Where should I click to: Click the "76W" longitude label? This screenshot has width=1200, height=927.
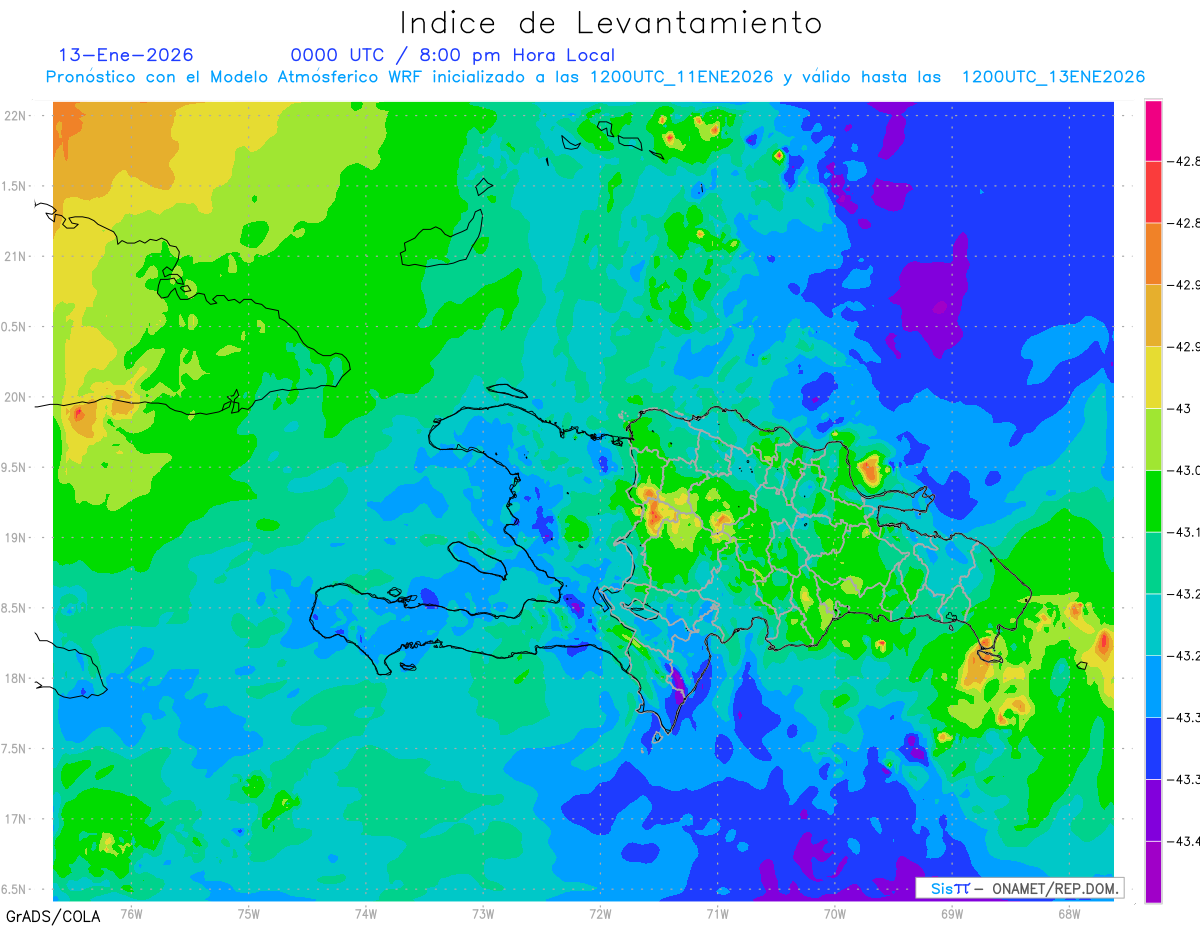click(x=131, y=913)
